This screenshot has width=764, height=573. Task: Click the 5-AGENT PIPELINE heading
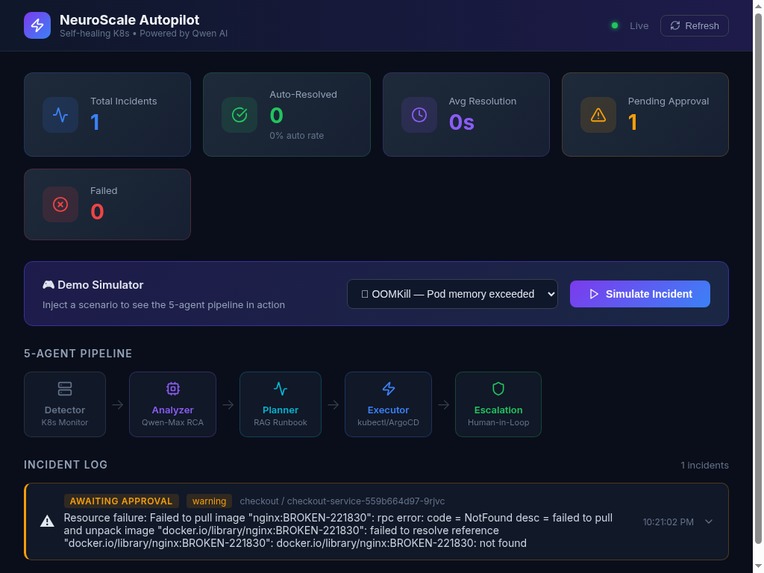pyautogui.click(x=78, y=354)
